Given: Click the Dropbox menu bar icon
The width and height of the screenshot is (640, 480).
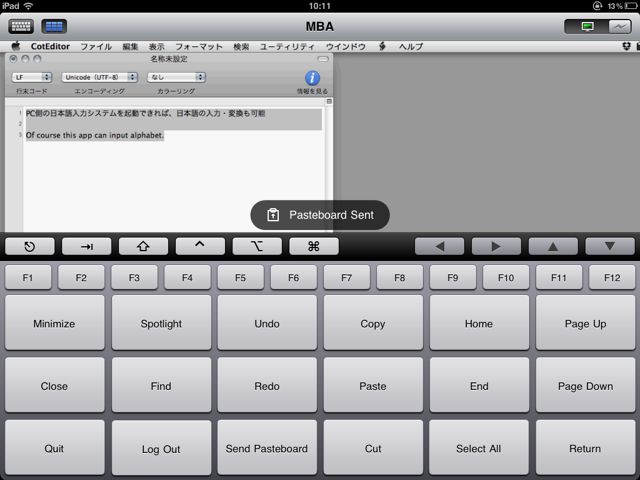Looking at the screenshot, I should click(x=627, y=47).
